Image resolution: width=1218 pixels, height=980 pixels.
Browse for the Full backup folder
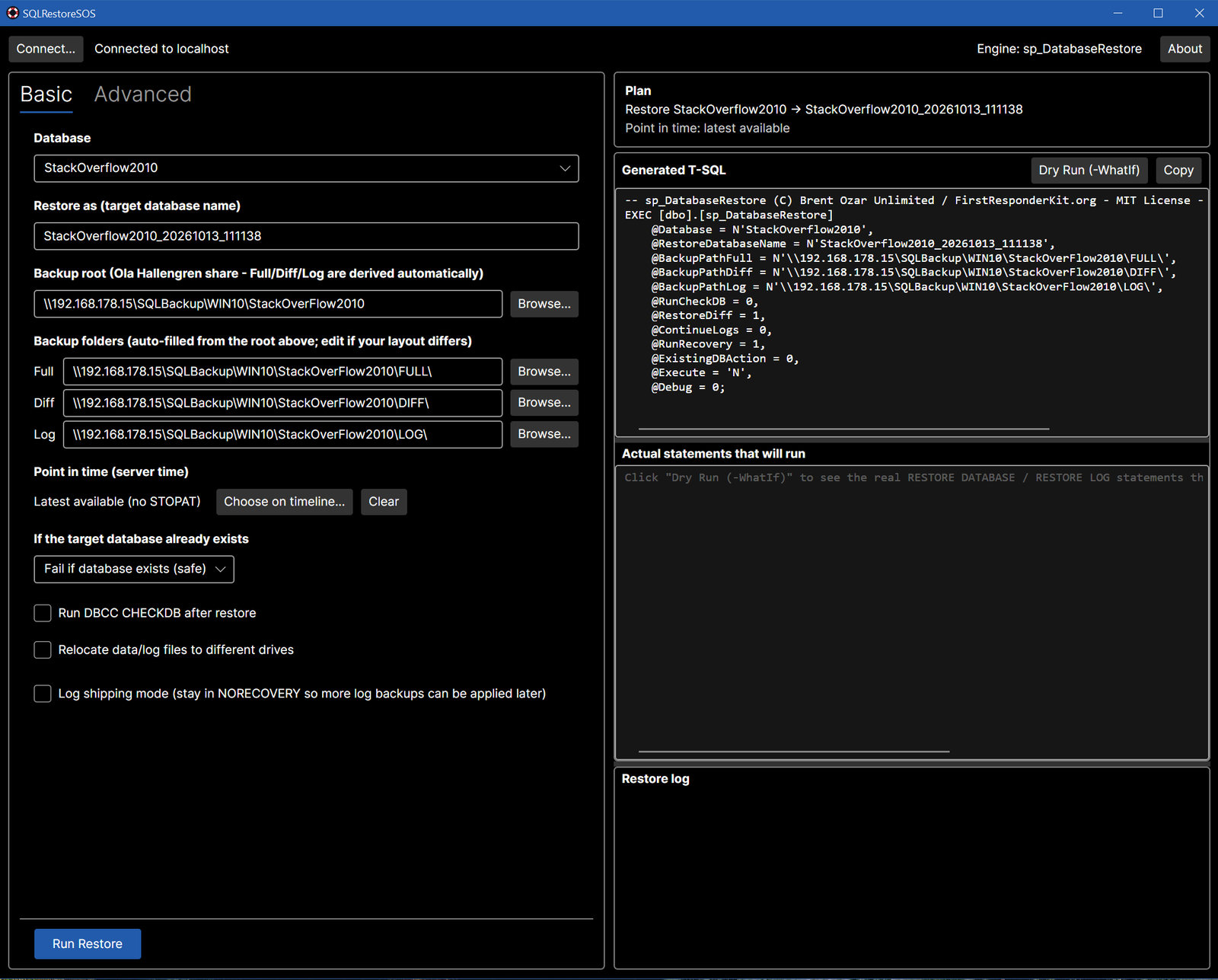(x=544, y=372)
